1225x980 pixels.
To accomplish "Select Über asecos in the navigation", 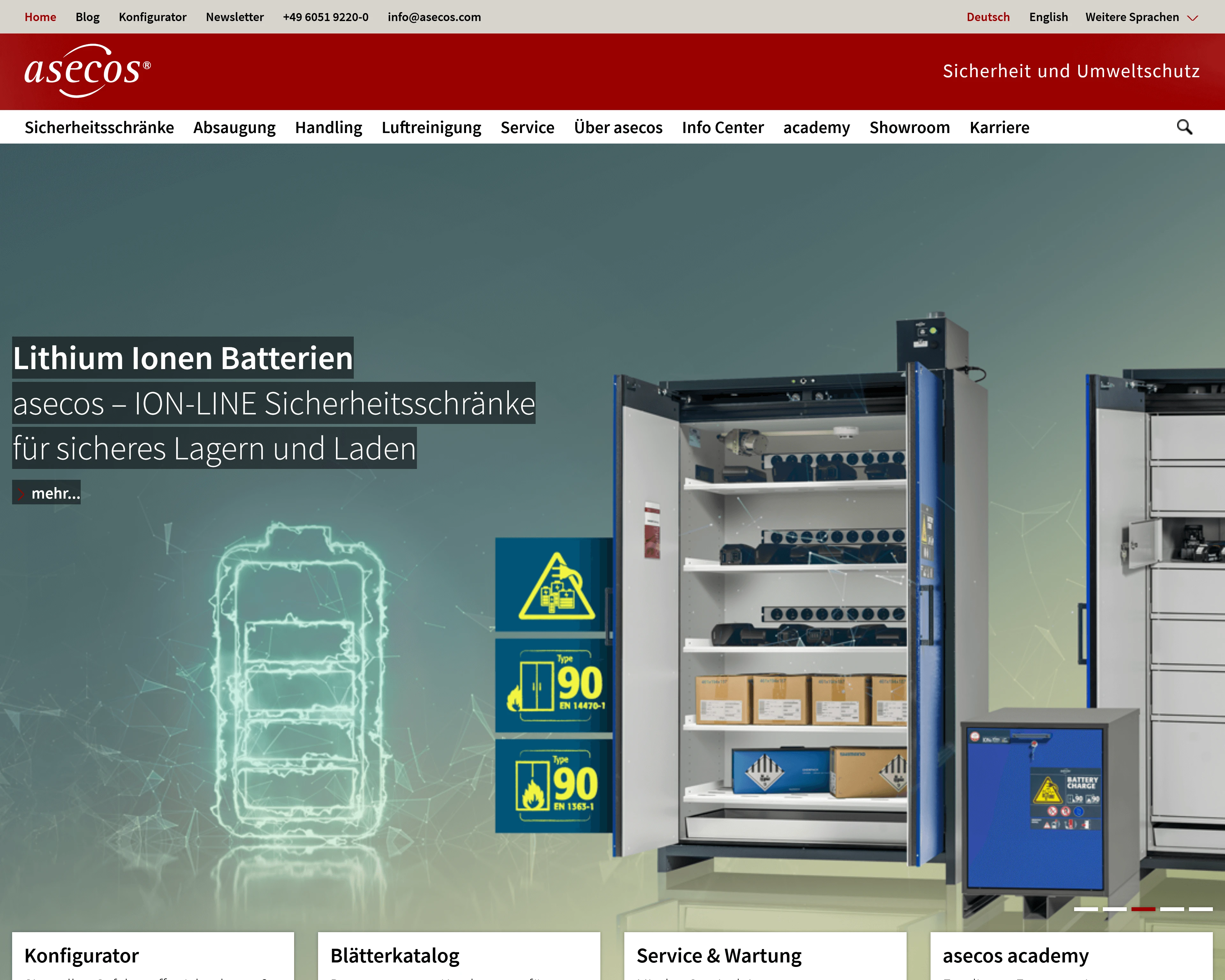I will (x=618, y=127).
